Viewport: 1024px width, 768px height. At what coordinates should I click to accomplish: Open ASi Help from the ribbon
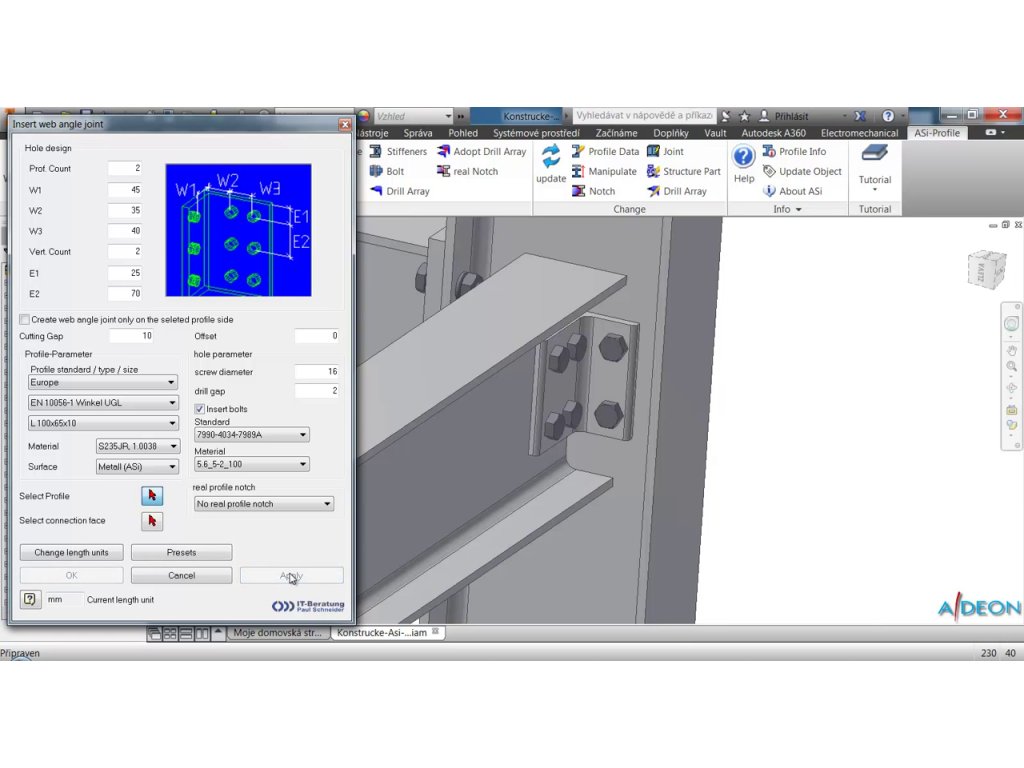click(x=744, y=164)
